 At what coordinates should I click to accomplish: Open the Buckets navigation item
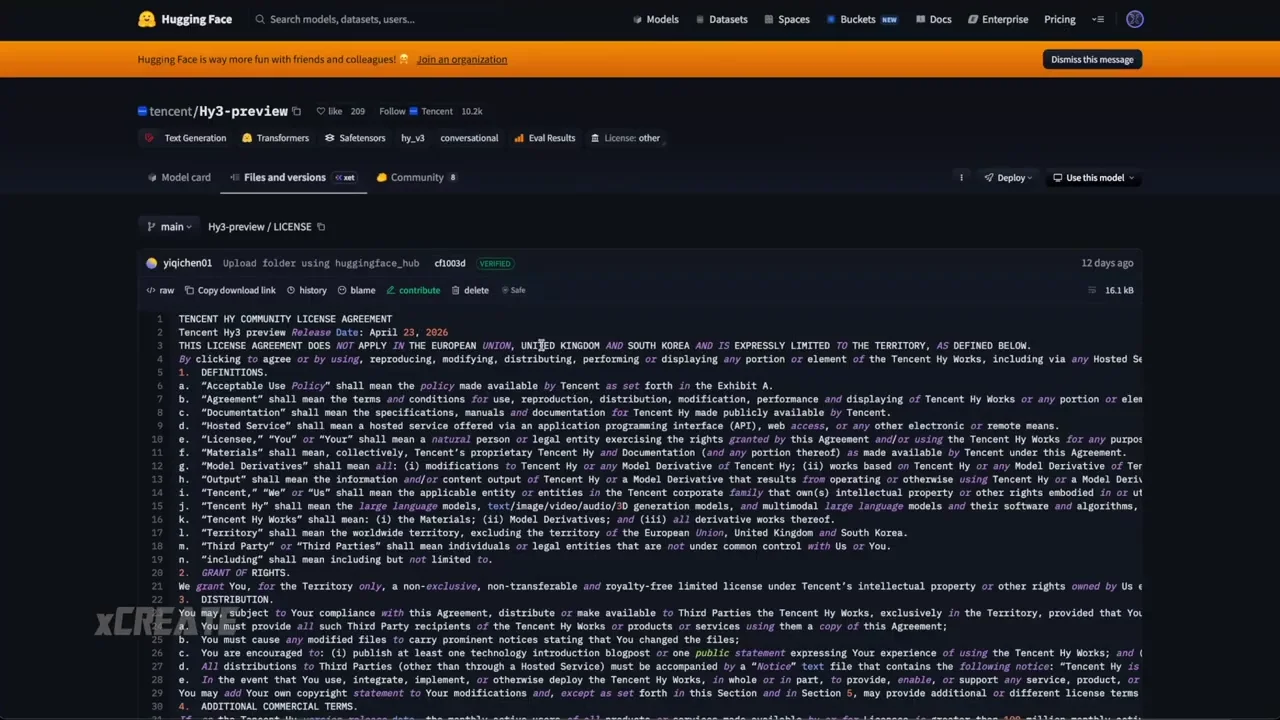862,19
